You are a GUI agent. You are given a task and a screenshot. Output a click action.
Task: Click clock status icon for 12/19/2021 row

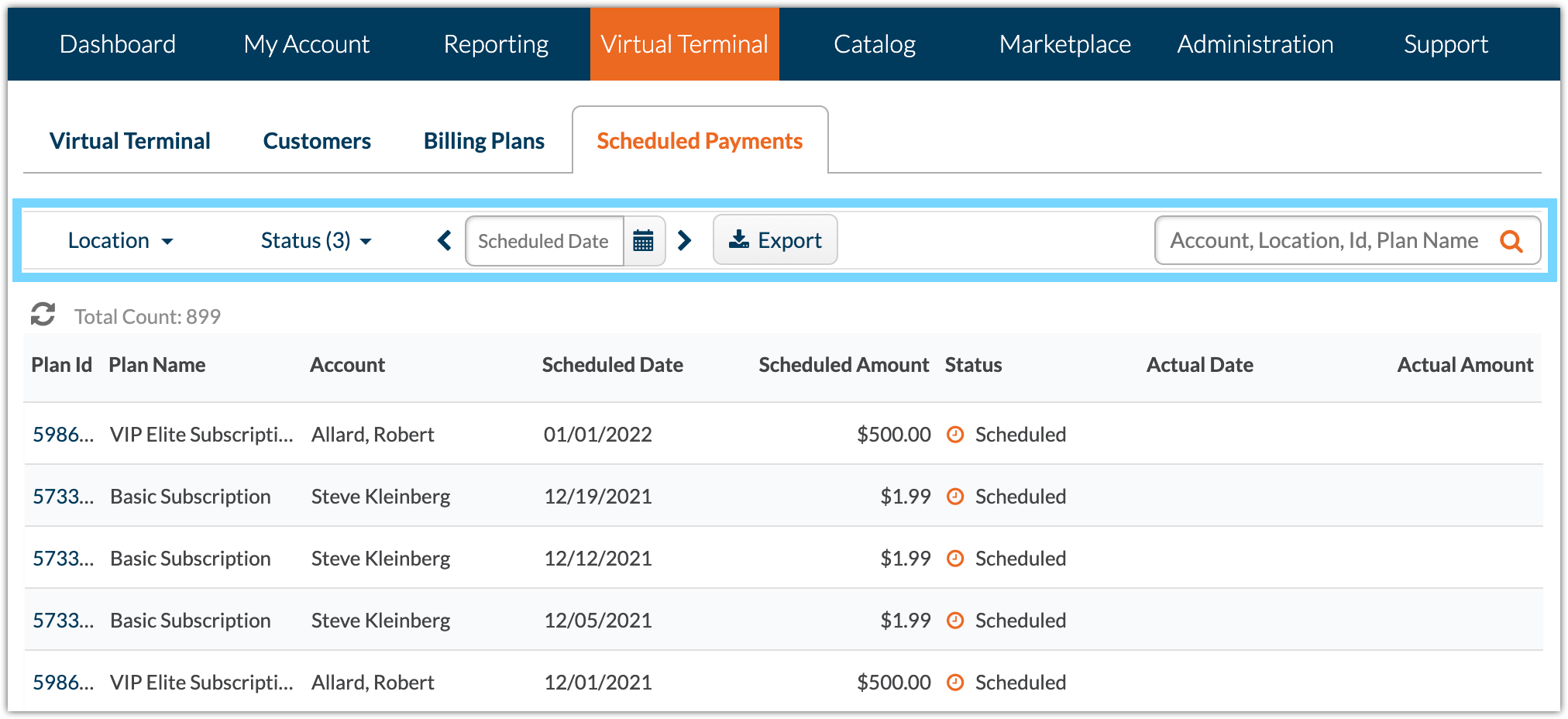[955, 497]
